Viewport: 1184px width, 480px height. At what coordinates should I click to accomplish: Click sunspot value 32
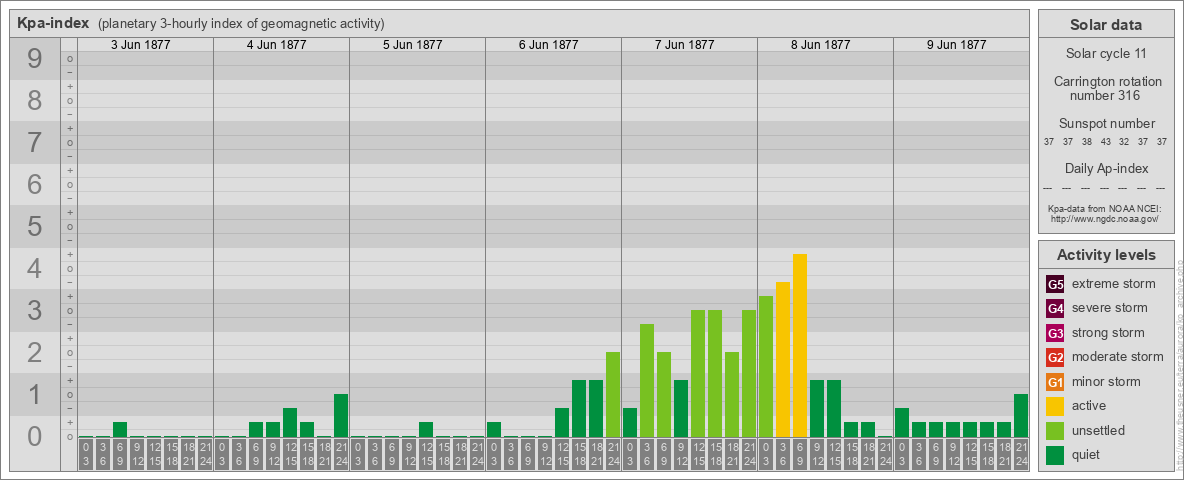tap(1124, 142)
